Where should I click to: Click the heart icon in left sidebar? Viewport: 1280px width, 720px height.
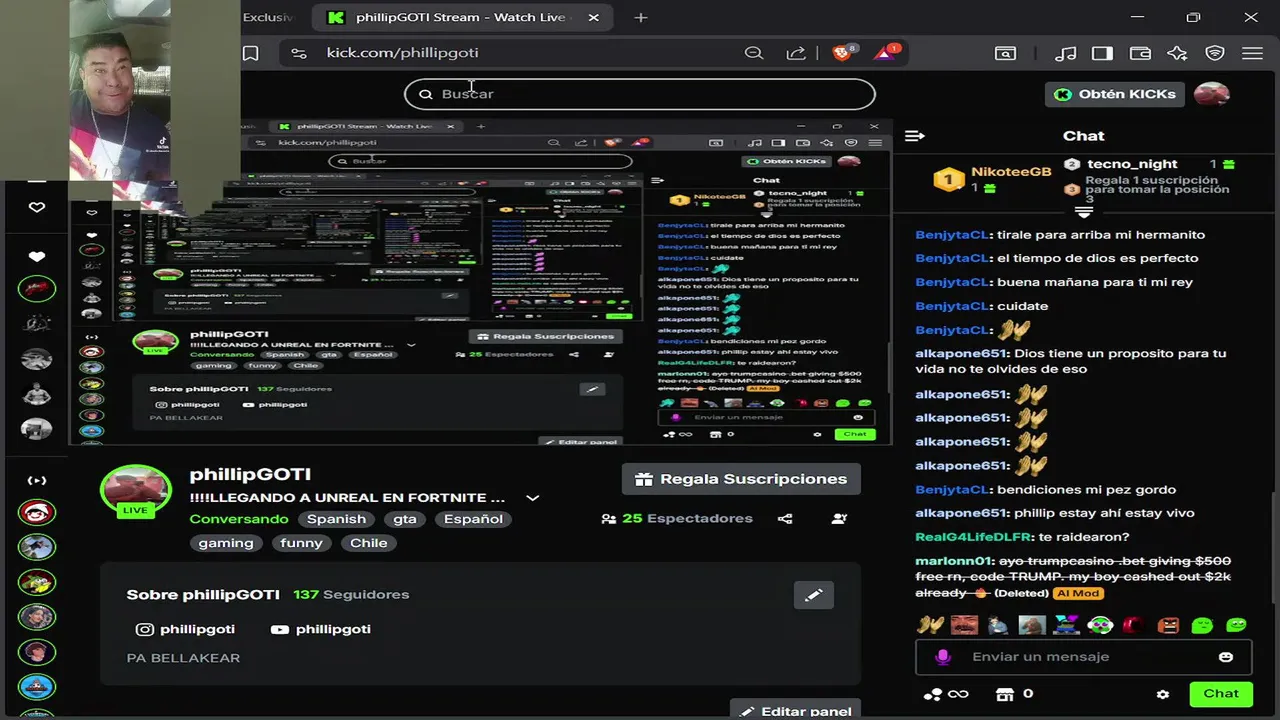[x=37, y=207]
